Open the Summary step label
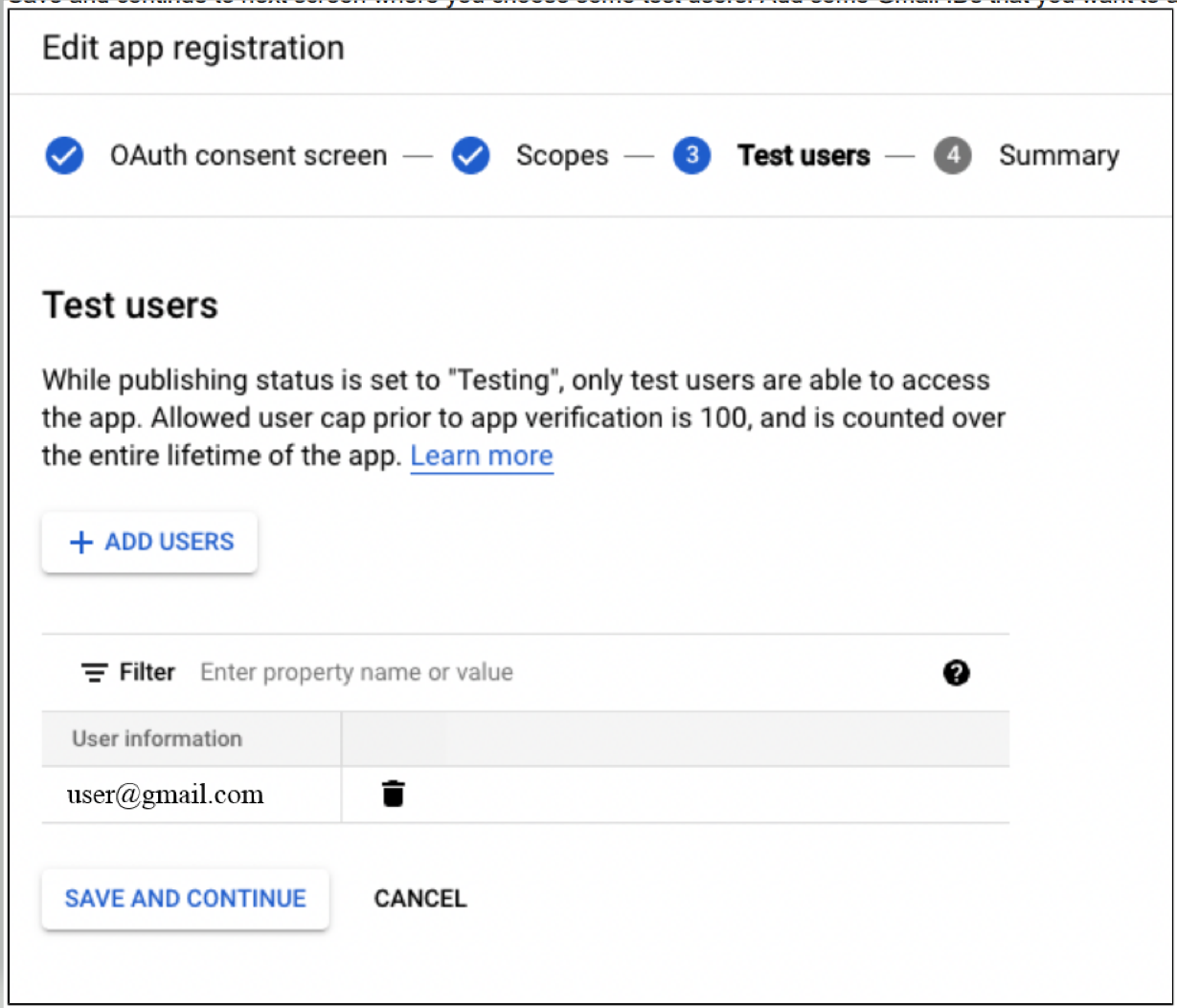 click(x=1058, y=155)
